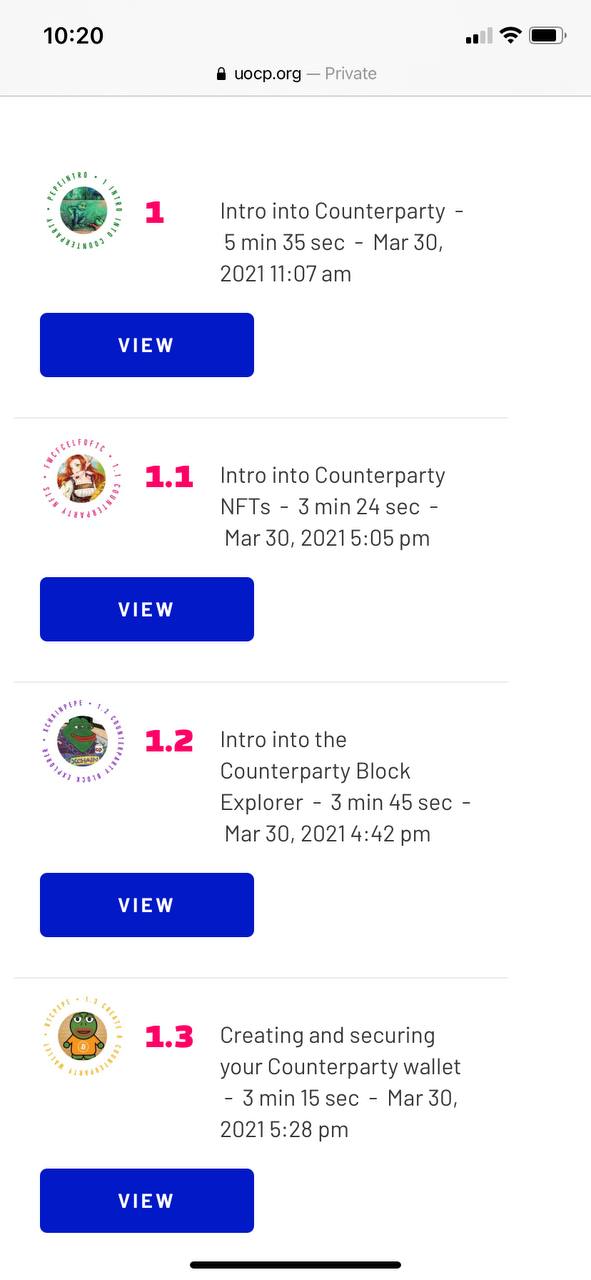Viewport: 591px width, 1280px height.
Task: Click VIEW button under Intro into Counterparty
Action: pyautogui.click(x=147, y=345)
